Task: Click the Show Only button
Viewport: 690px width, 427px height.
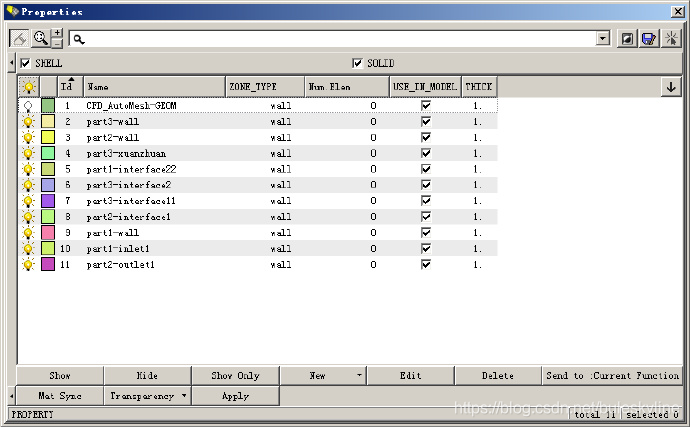Action: point(235,376)
